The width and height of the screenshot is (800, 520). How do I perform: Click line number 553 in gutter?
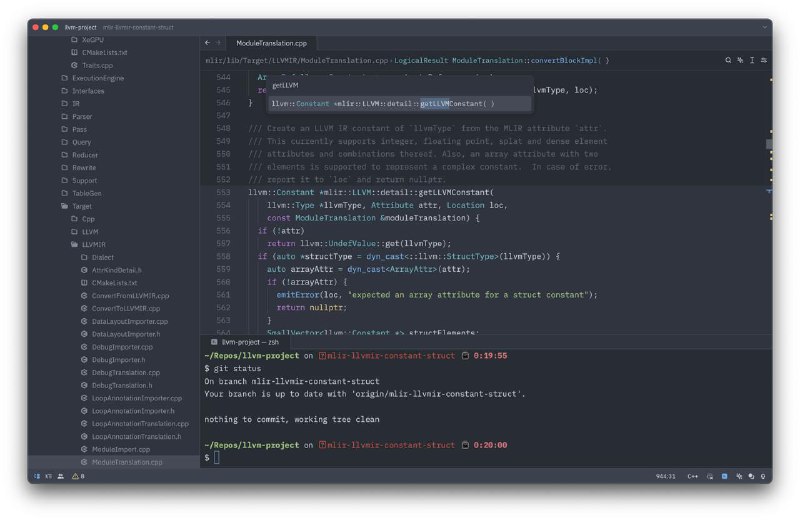coord(223,192)
